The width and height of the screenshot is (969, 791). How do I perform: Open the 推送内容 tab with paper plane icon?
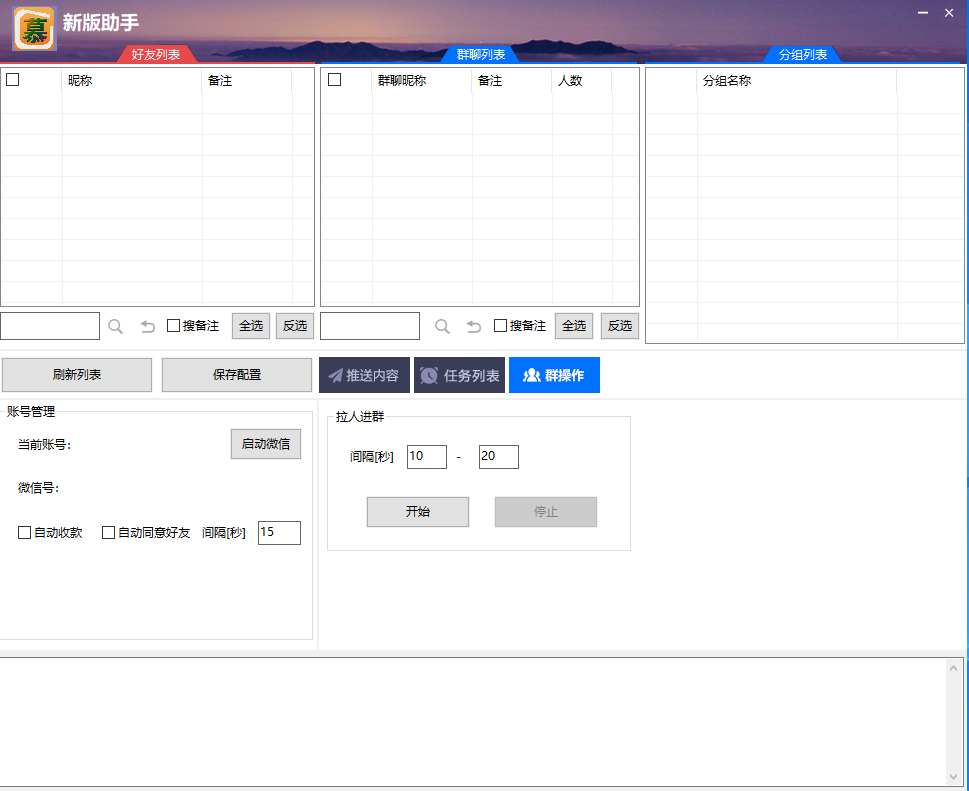pos(364,376)
